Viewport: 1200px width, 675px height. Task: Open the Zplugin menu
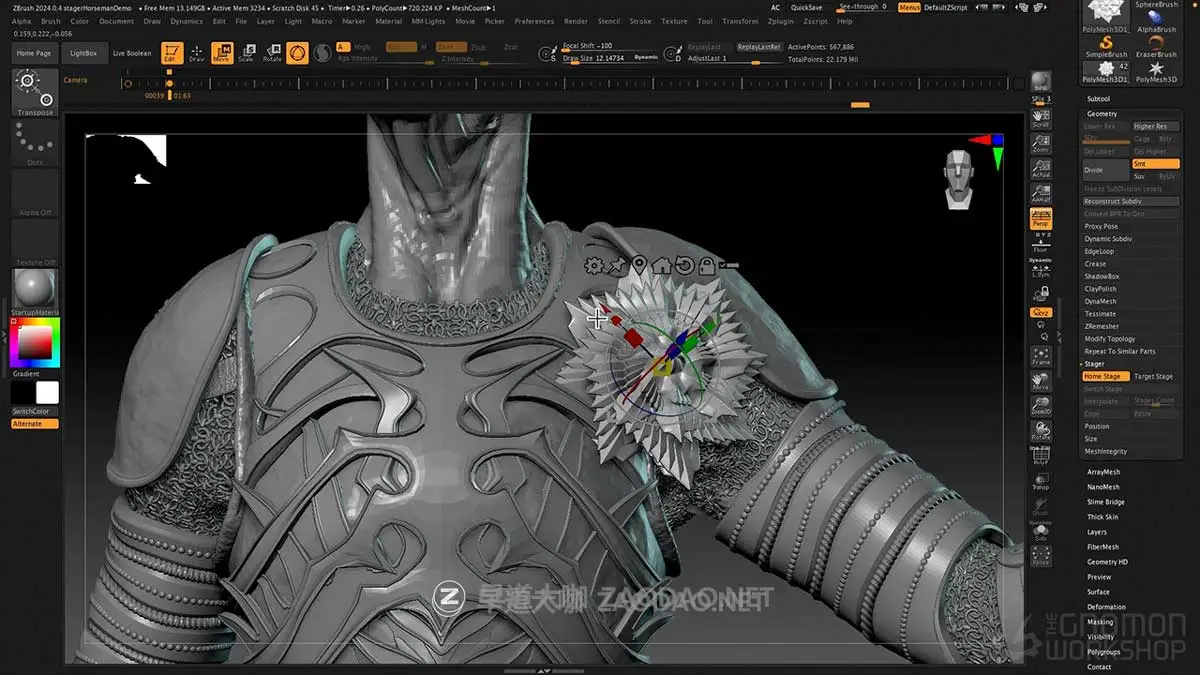click(x=781, y=20)
